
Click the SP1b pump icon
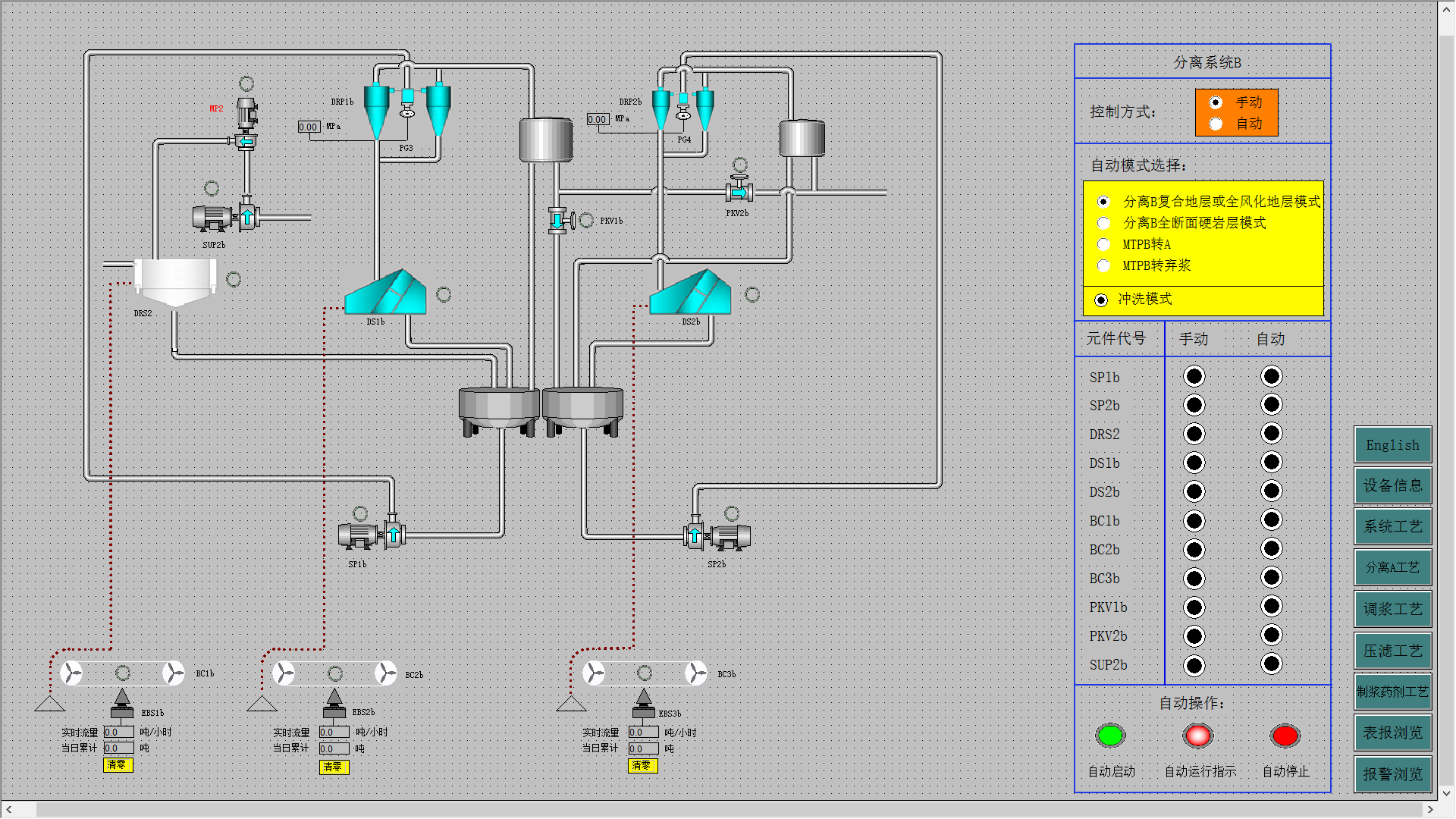[371, 535]
